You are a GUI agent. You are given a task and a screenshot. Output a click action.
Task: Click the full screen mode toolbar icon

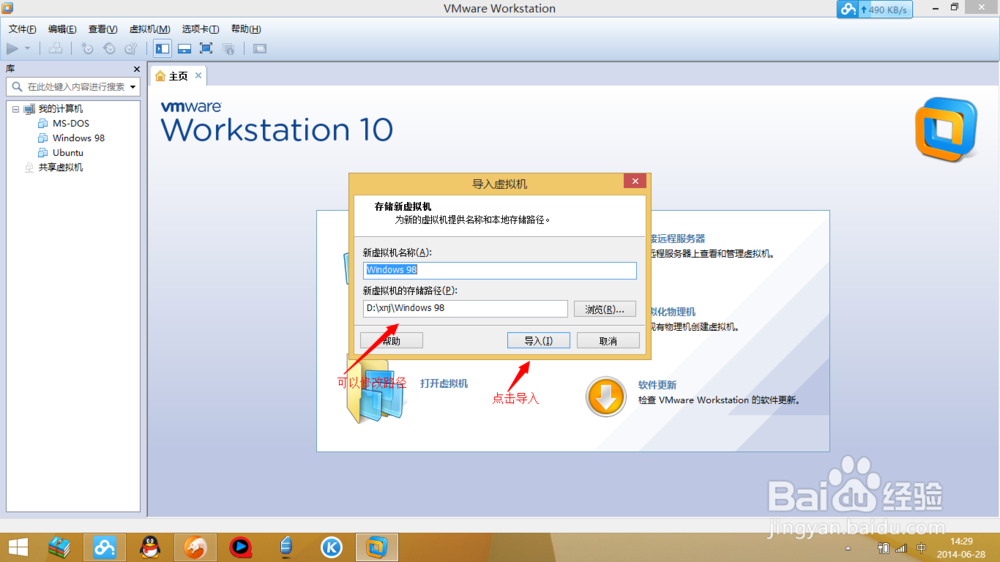coord(206,48)
